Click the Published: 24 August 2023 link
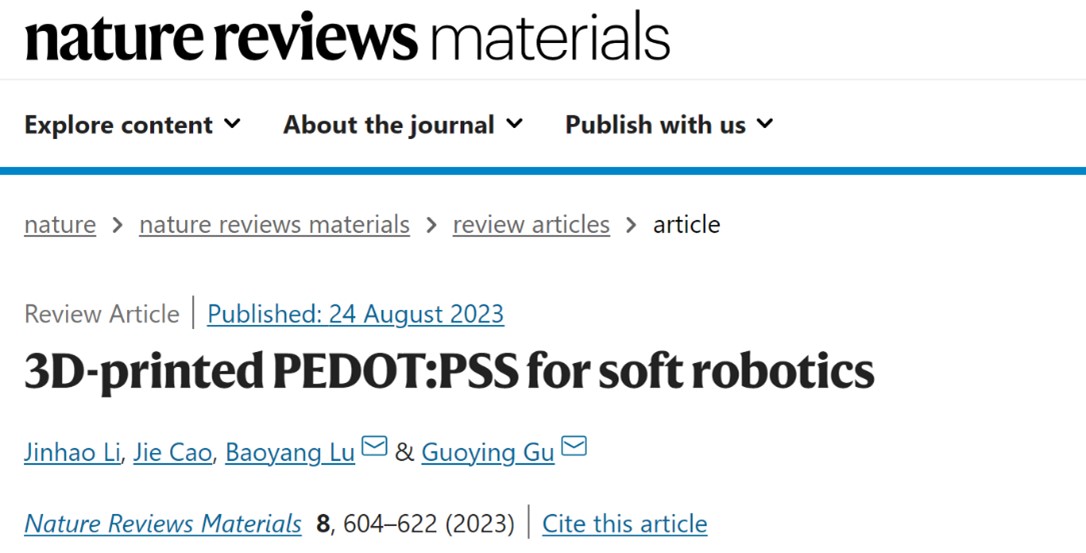 pos(355,314)
